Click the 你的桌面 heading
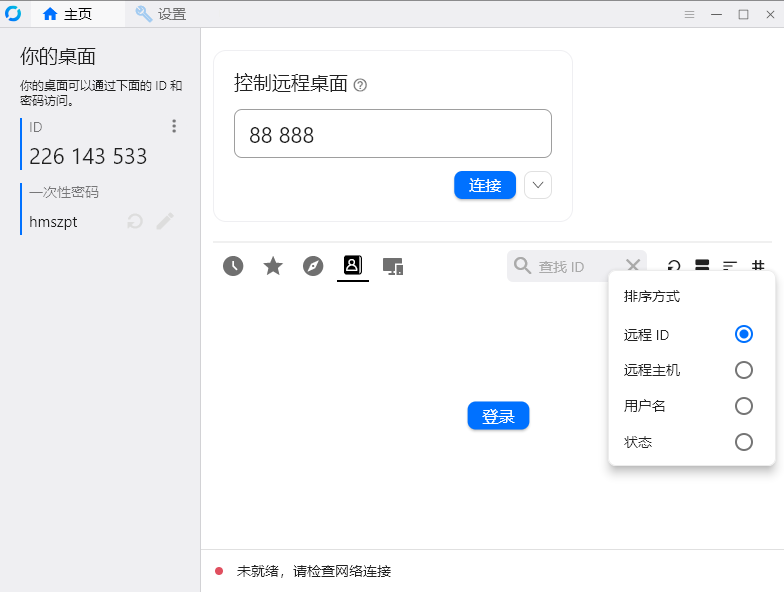This screenshot has height=592, width=784. [58, 56]
